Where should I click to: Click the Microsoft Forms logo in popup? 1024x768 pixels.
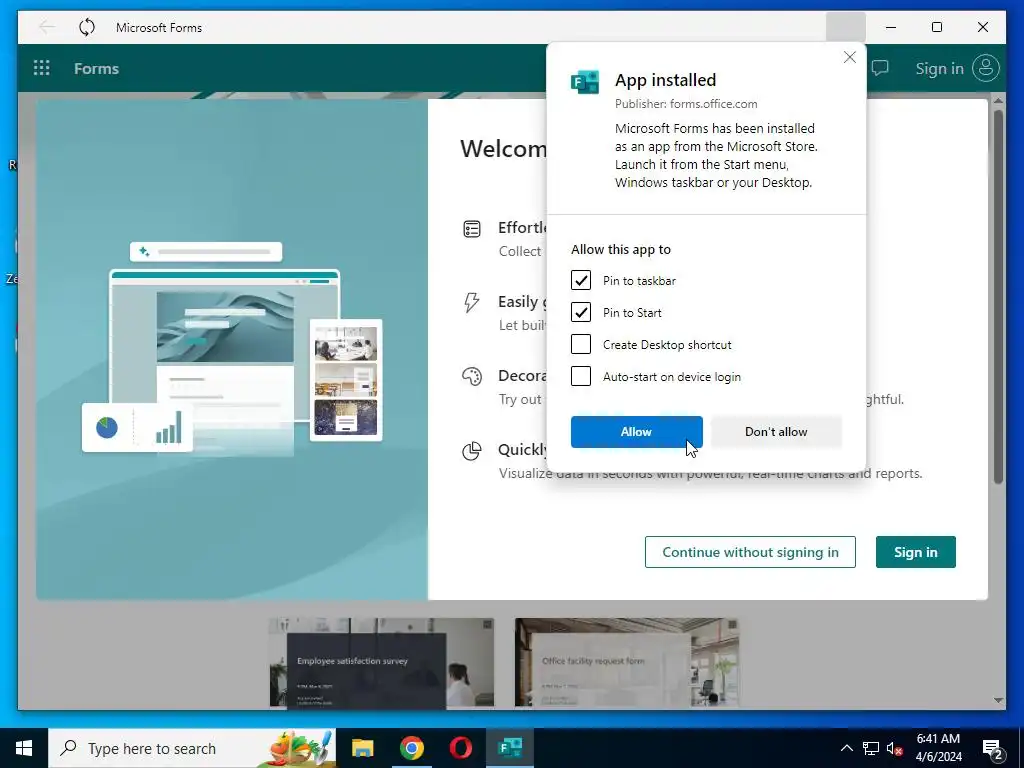[x=584, y=82]
